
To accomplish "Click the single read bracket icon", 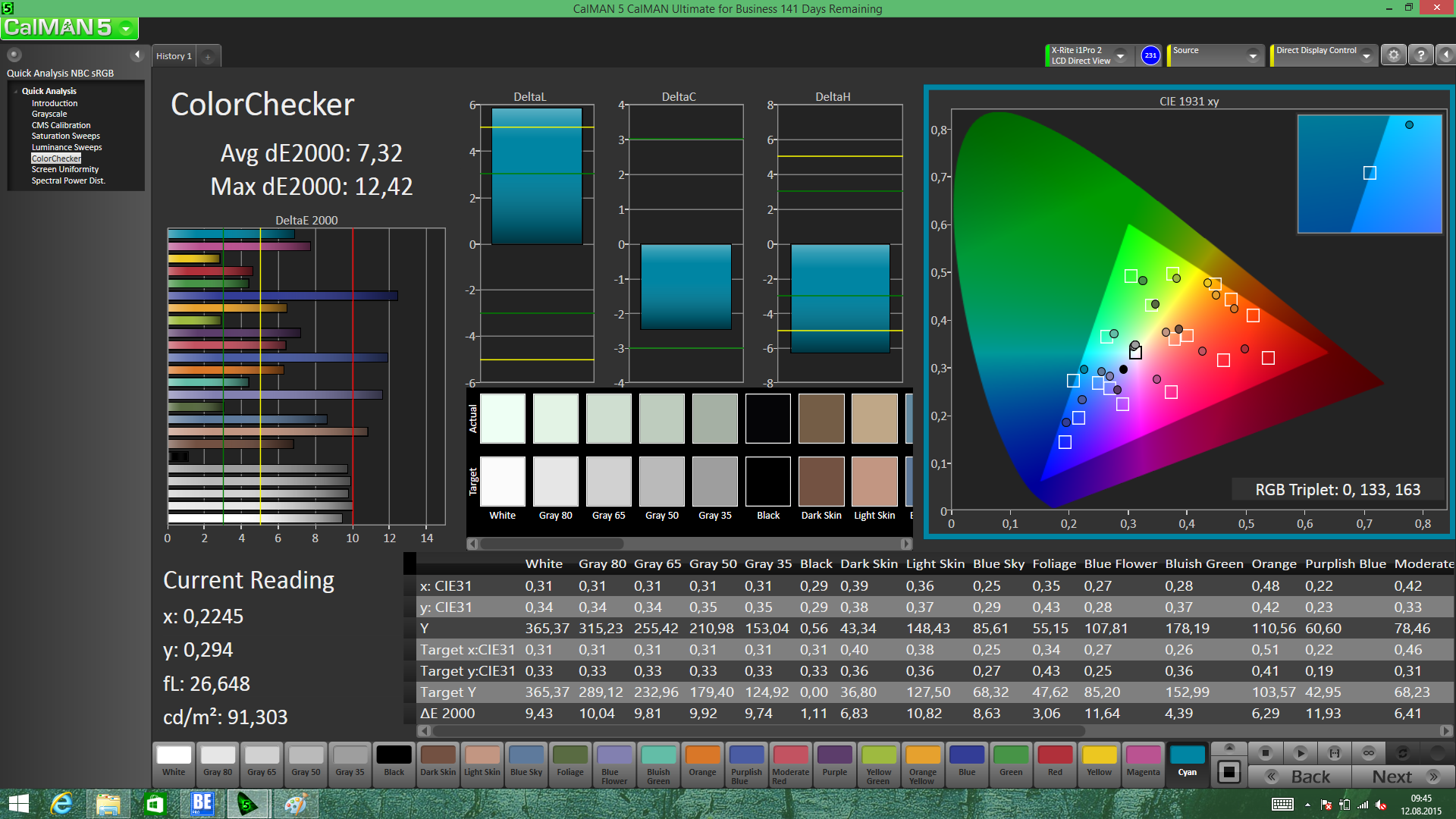I will [x=1334, y=753].
